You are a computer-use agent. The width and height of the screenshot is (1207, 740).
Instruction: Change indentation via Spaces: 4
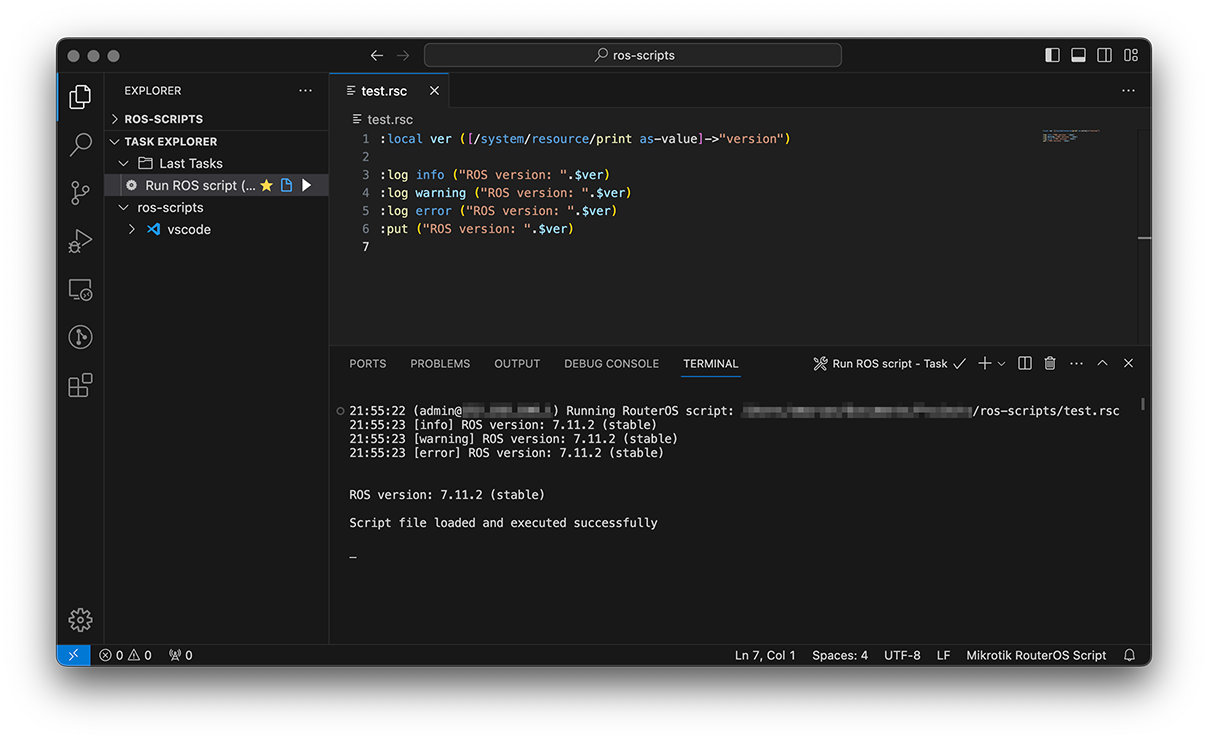840,655
